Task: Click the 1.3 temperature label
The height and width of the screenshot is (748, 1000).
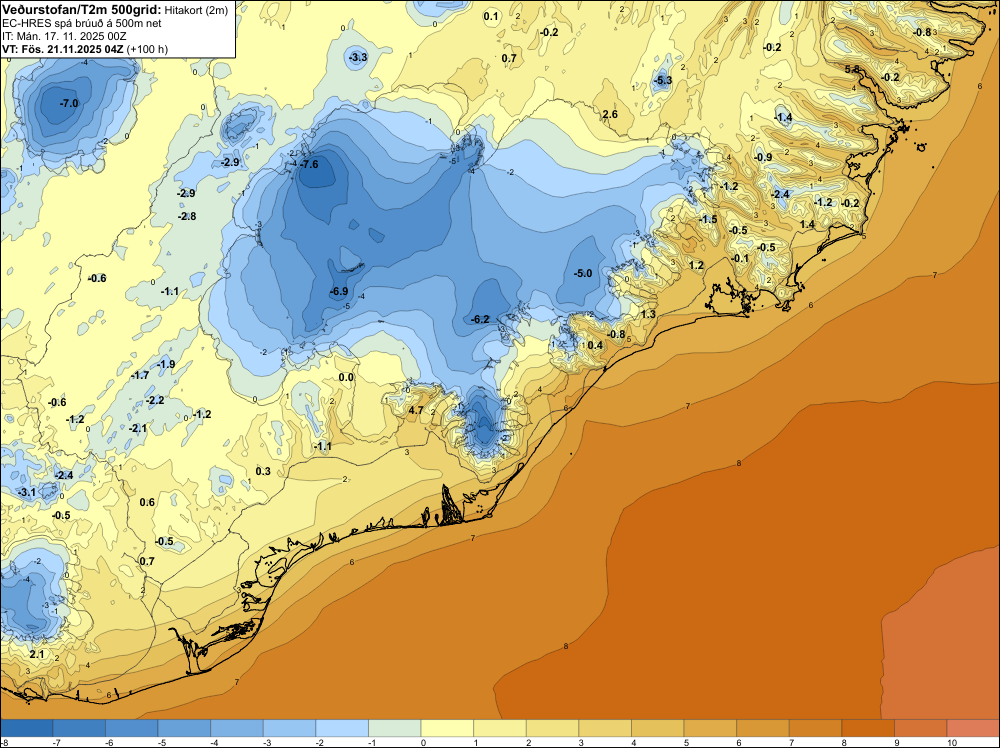Action: [x=648, y=314]
